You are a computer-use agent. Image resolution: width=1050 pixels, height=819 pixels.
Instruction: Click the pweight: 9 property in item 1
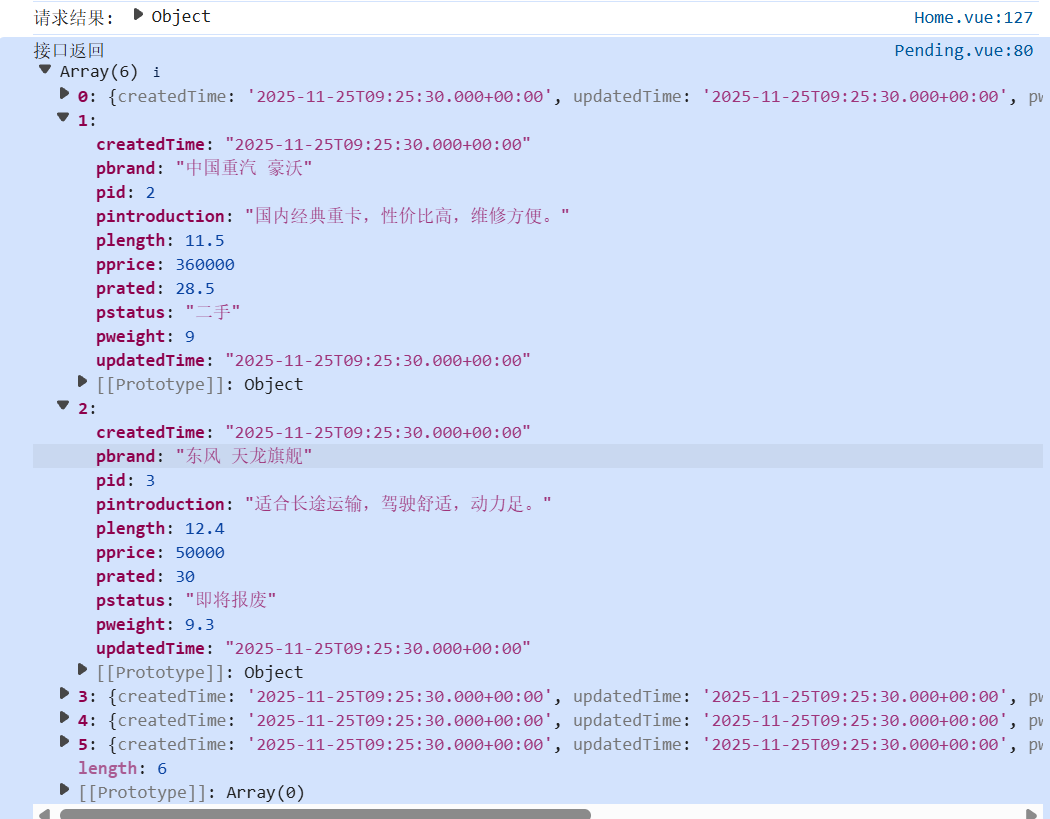(145, 337)
